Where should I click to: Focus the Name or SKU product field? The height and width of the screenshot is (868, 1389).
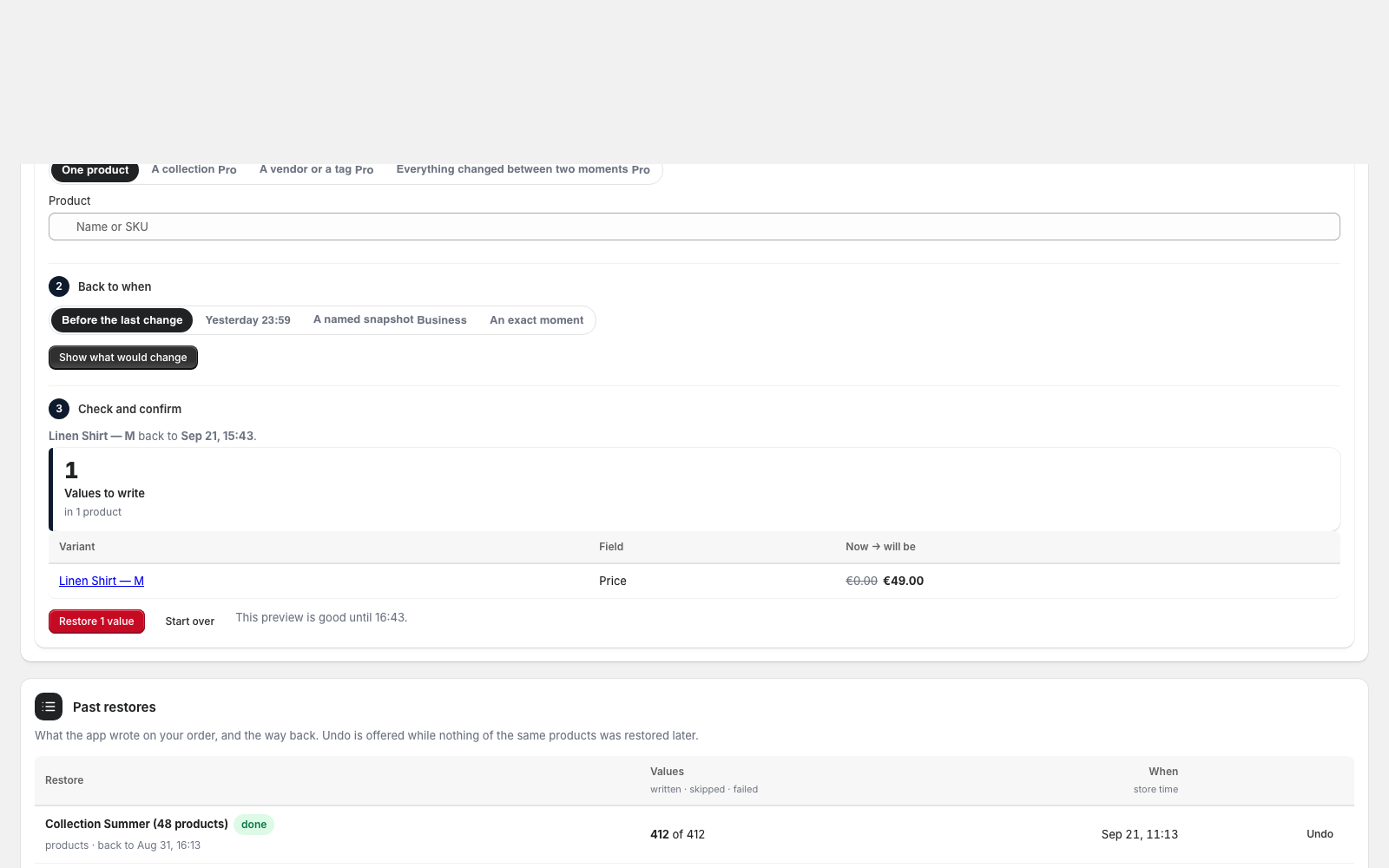694,227
